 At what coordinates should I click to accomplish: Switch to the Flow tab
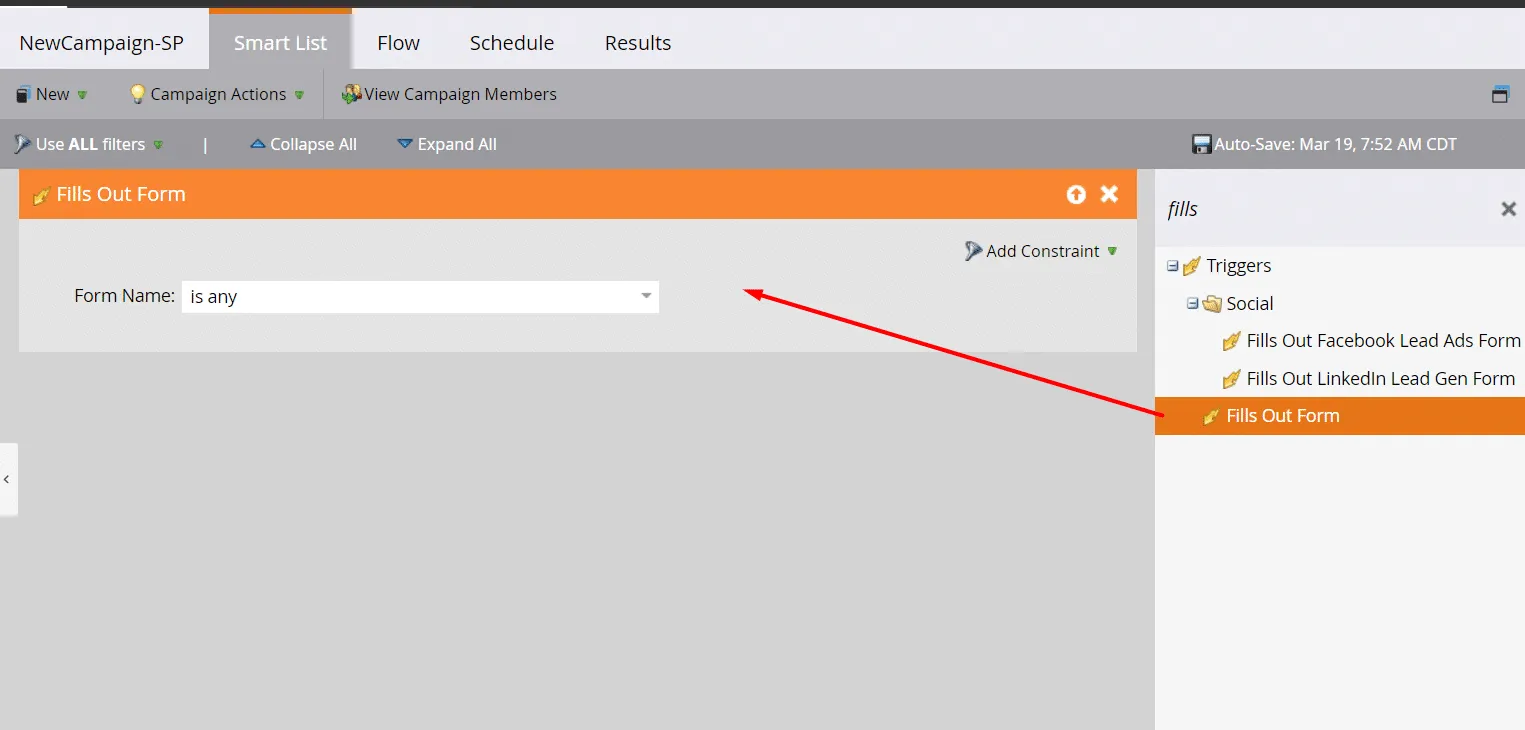pyautogui.click(x=398, y=43)
